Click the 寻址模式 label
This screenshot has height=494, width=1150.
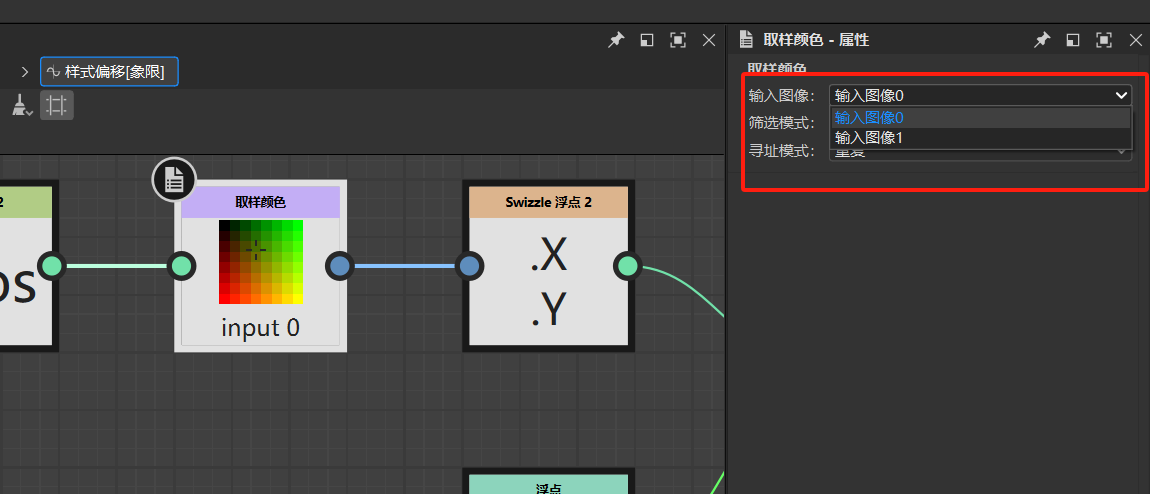pyautogui.click(x=782, y=151)
